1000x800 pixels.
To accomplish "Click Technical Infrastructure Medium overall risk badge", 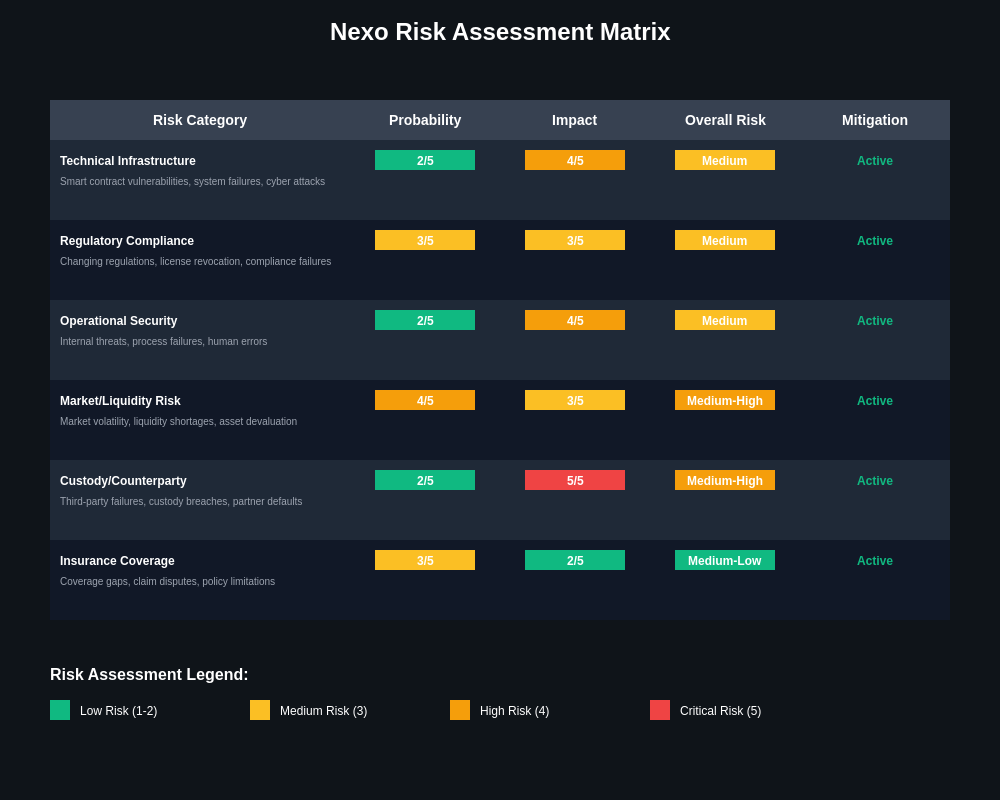I will click(x=725, y=160).
